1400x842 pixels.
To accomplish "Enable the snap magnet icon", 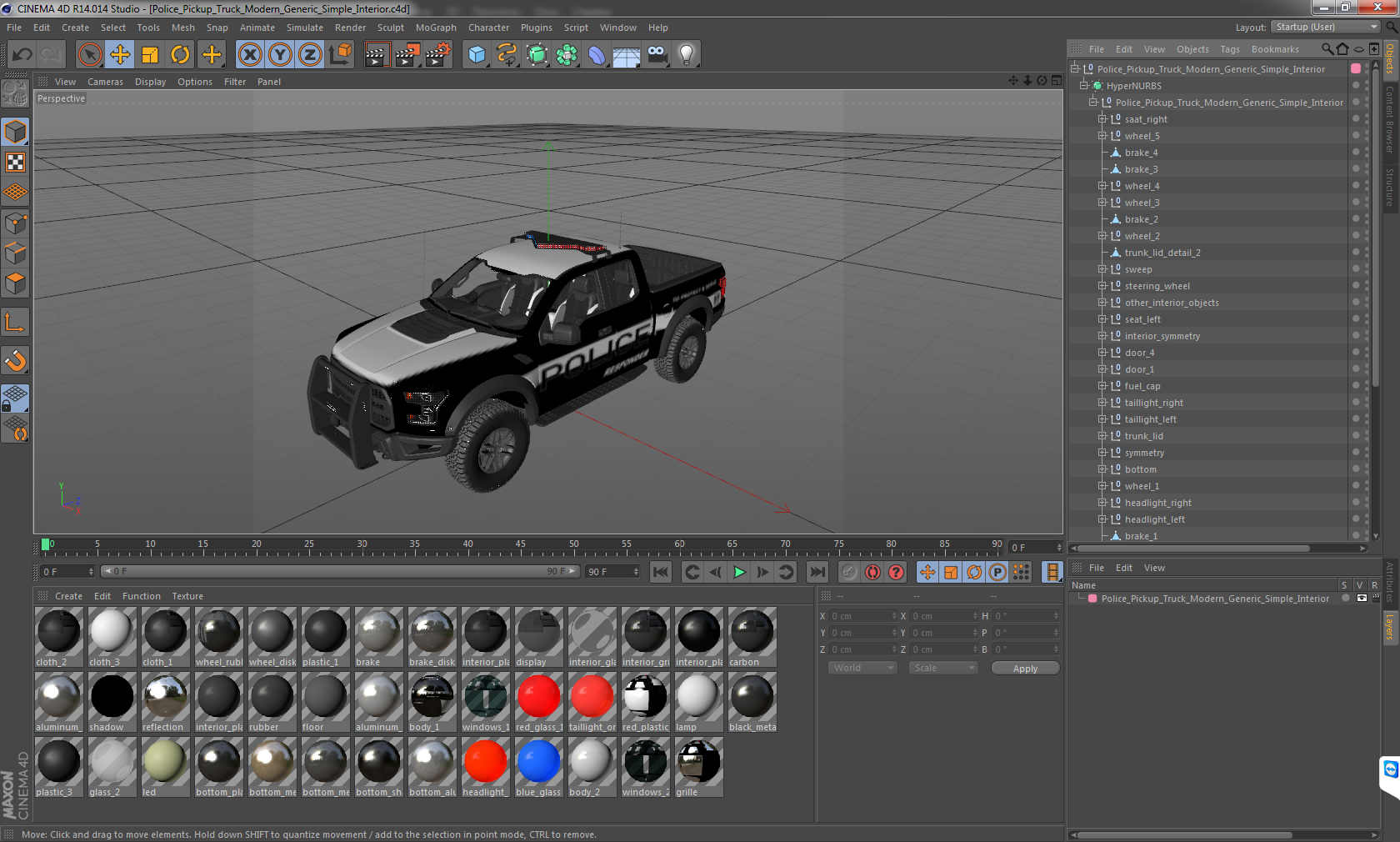I will [x=16, y=360].
